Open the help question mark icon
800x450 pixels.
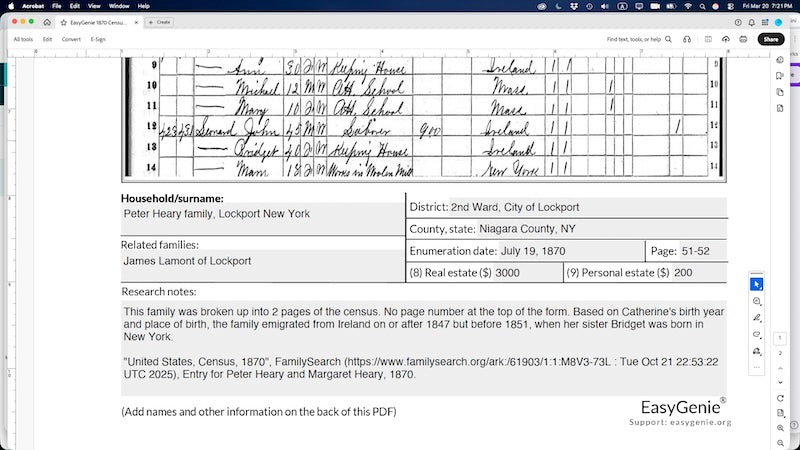click(x=738, y=22)
